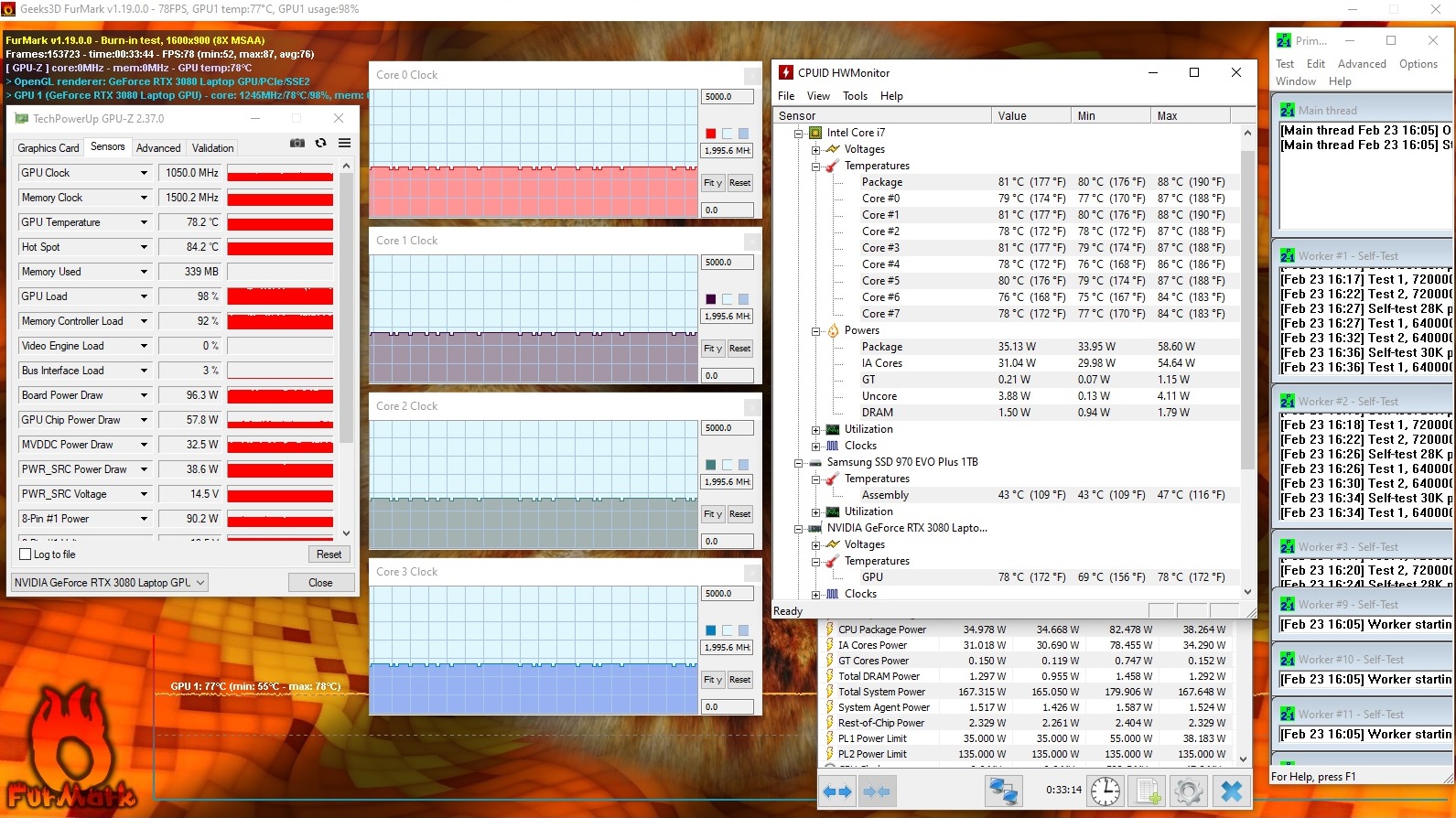The width and height of the screenshot is (1456, 818).
Task: Click the HWMonitor title bar lightning icon
Action: click(x=786, y=72)
